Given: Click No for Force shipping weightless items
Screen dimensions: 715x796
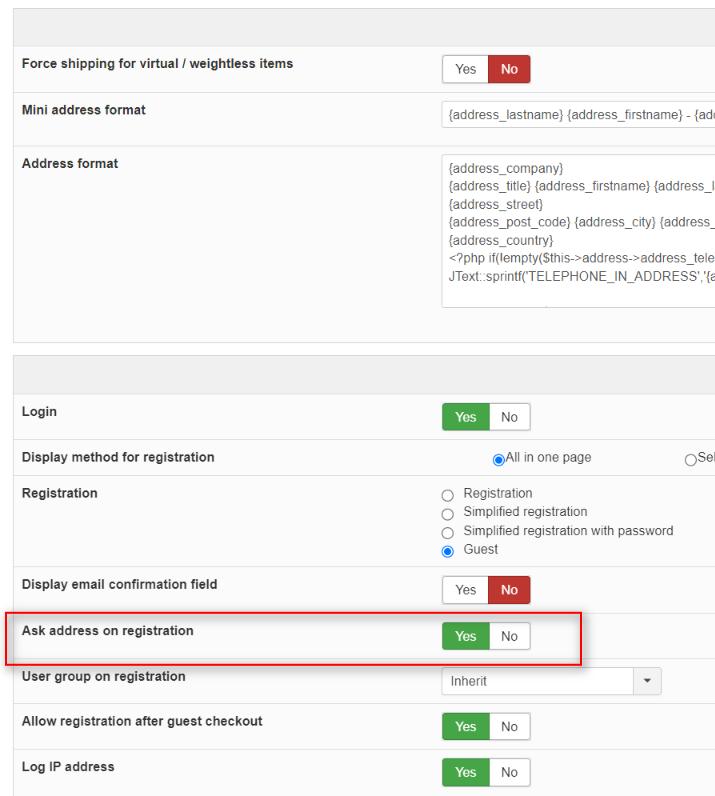Looking at the screenshot, I should 509,69.
